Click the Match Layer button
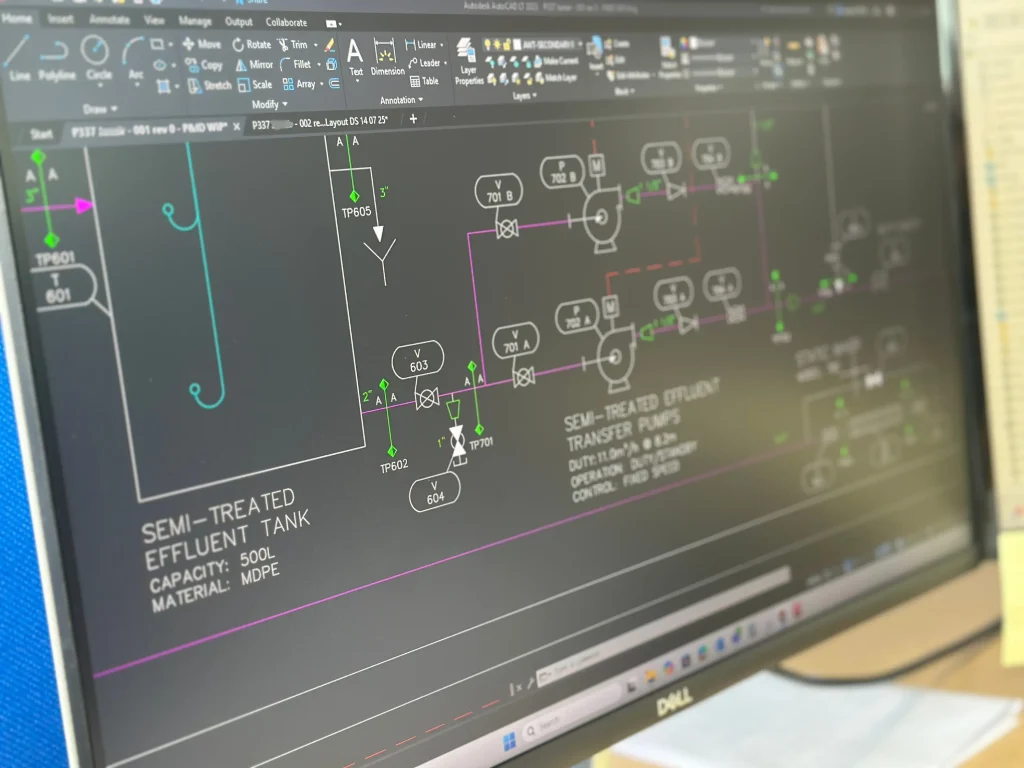Viewport: 1024px width, 768px height. point(556,78)
